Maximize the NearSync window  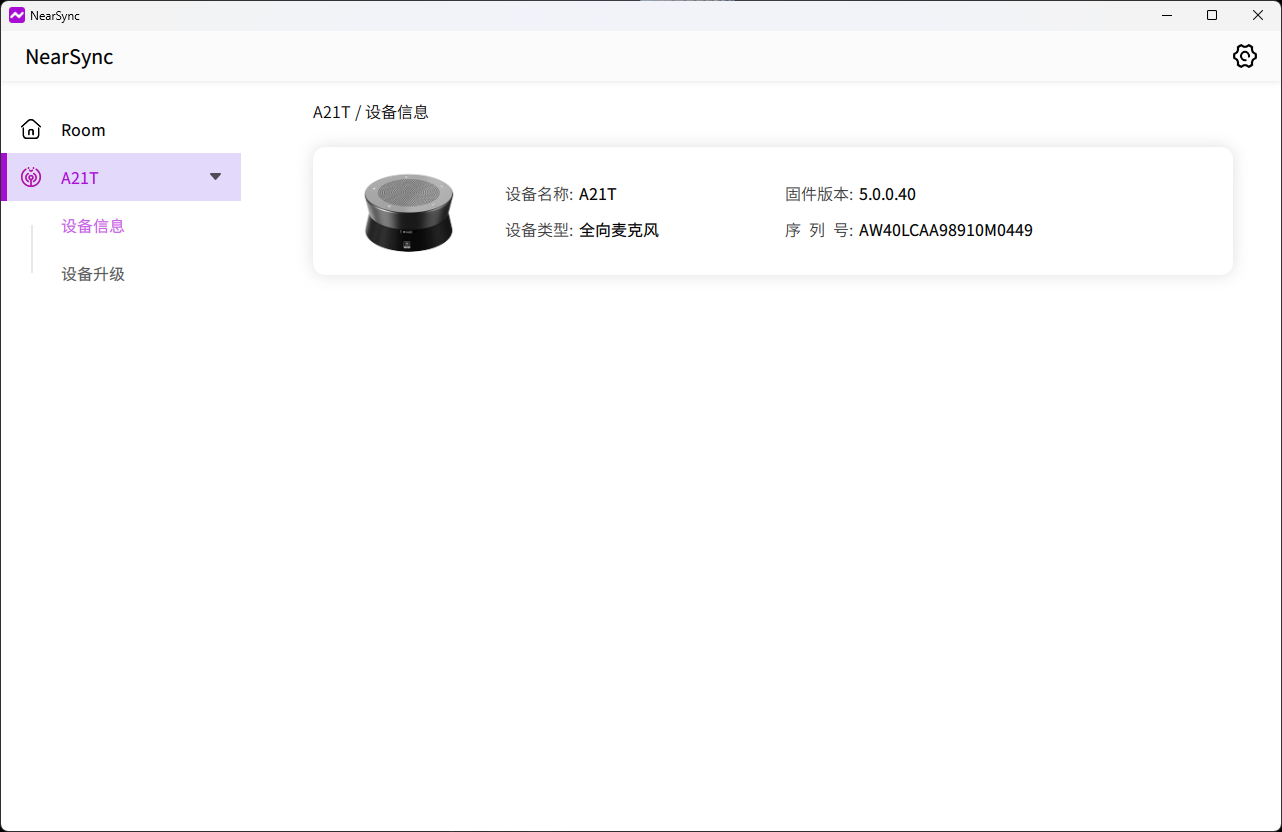(x=1212, y=15)
